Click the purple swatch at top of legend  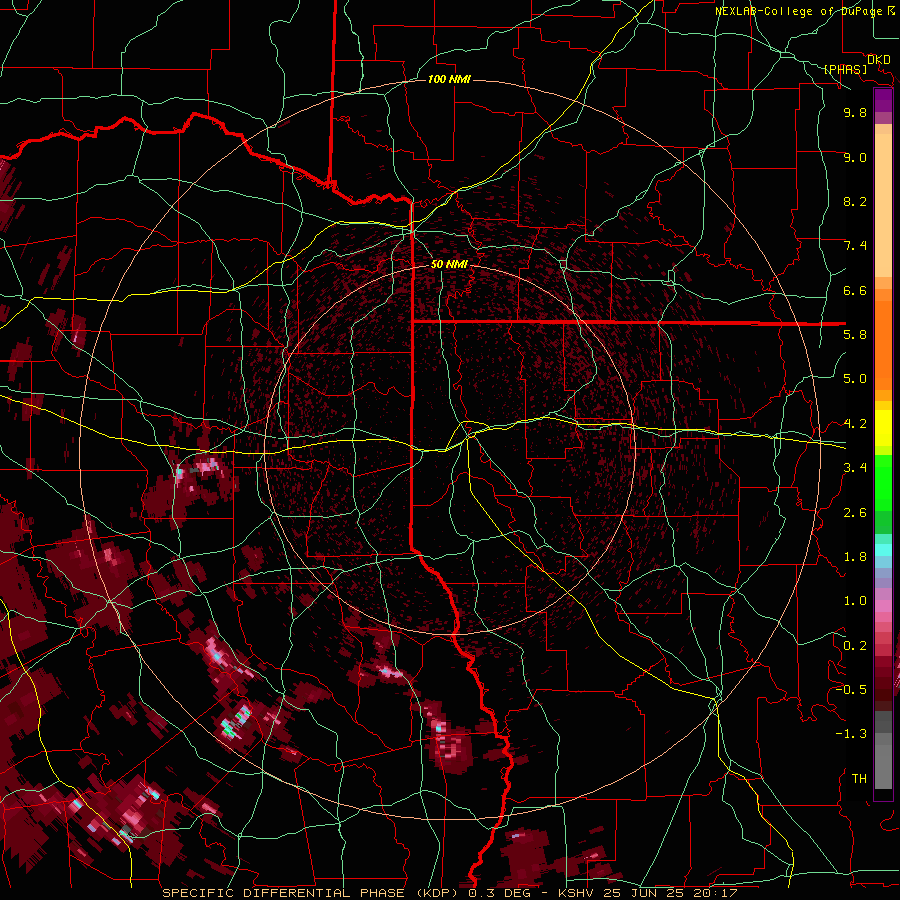click(883, 101)
